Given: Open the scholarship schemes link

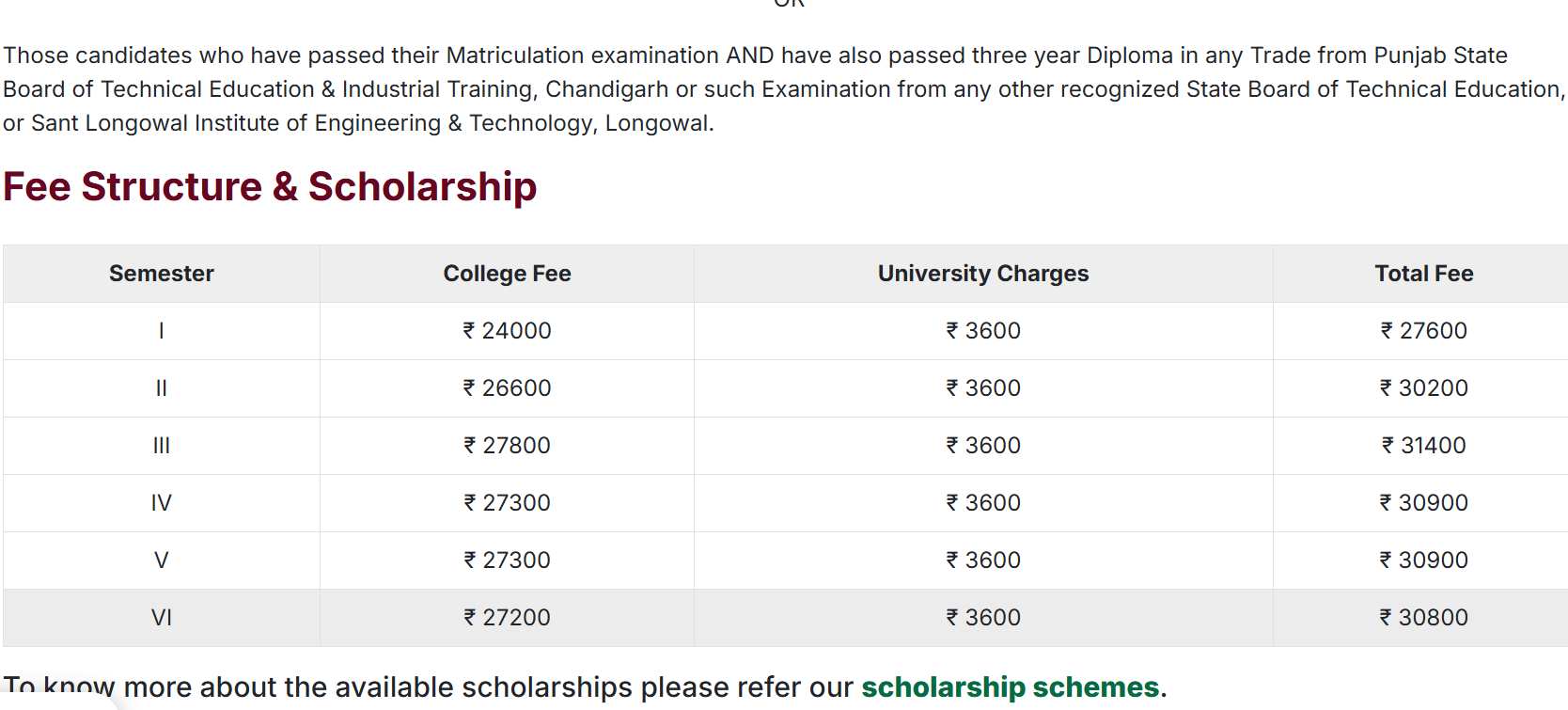Looking at the screenshot, I should click(x=1010, y=687).
